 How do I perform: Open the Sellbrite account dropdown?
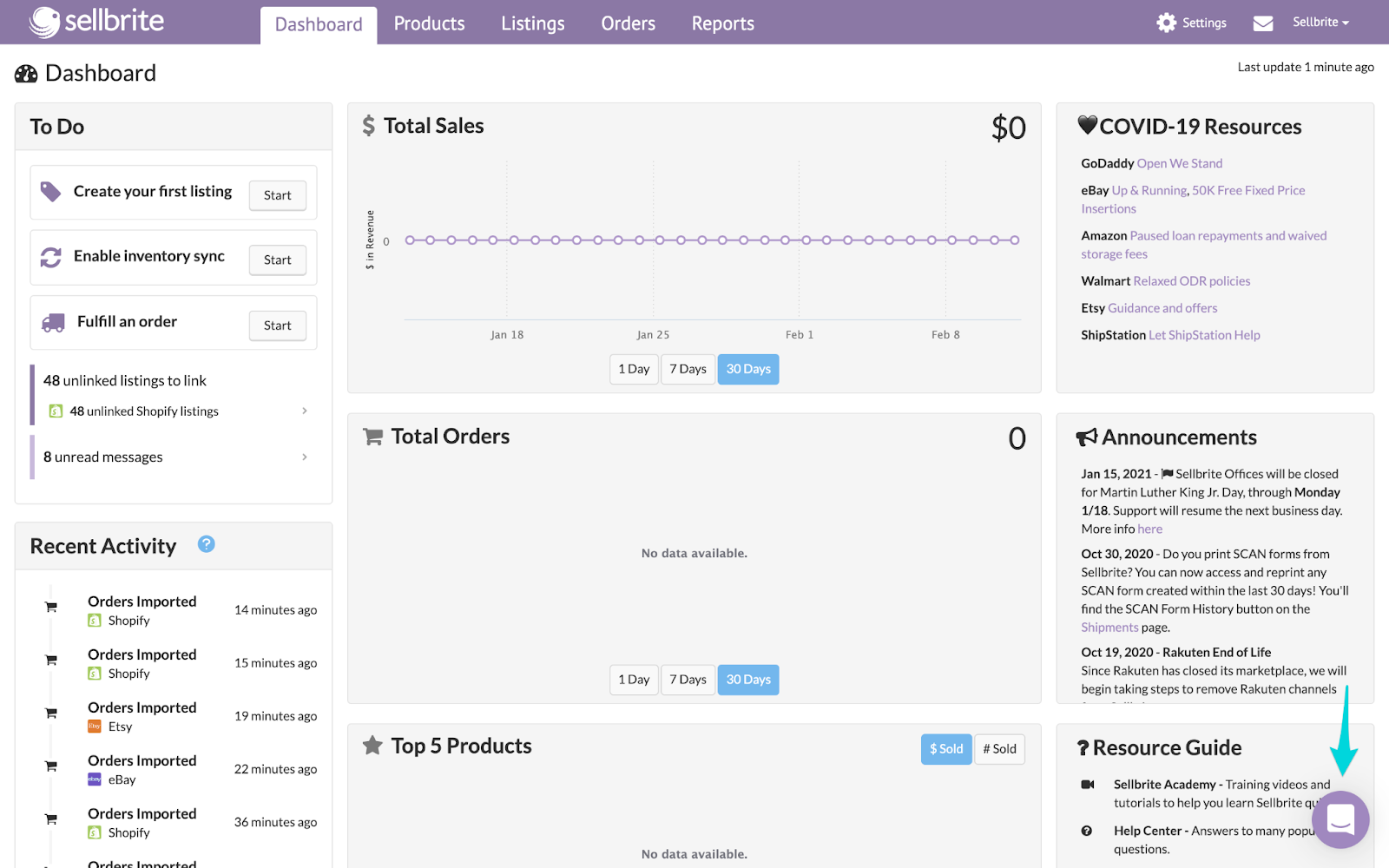(x=1320, y=23)
